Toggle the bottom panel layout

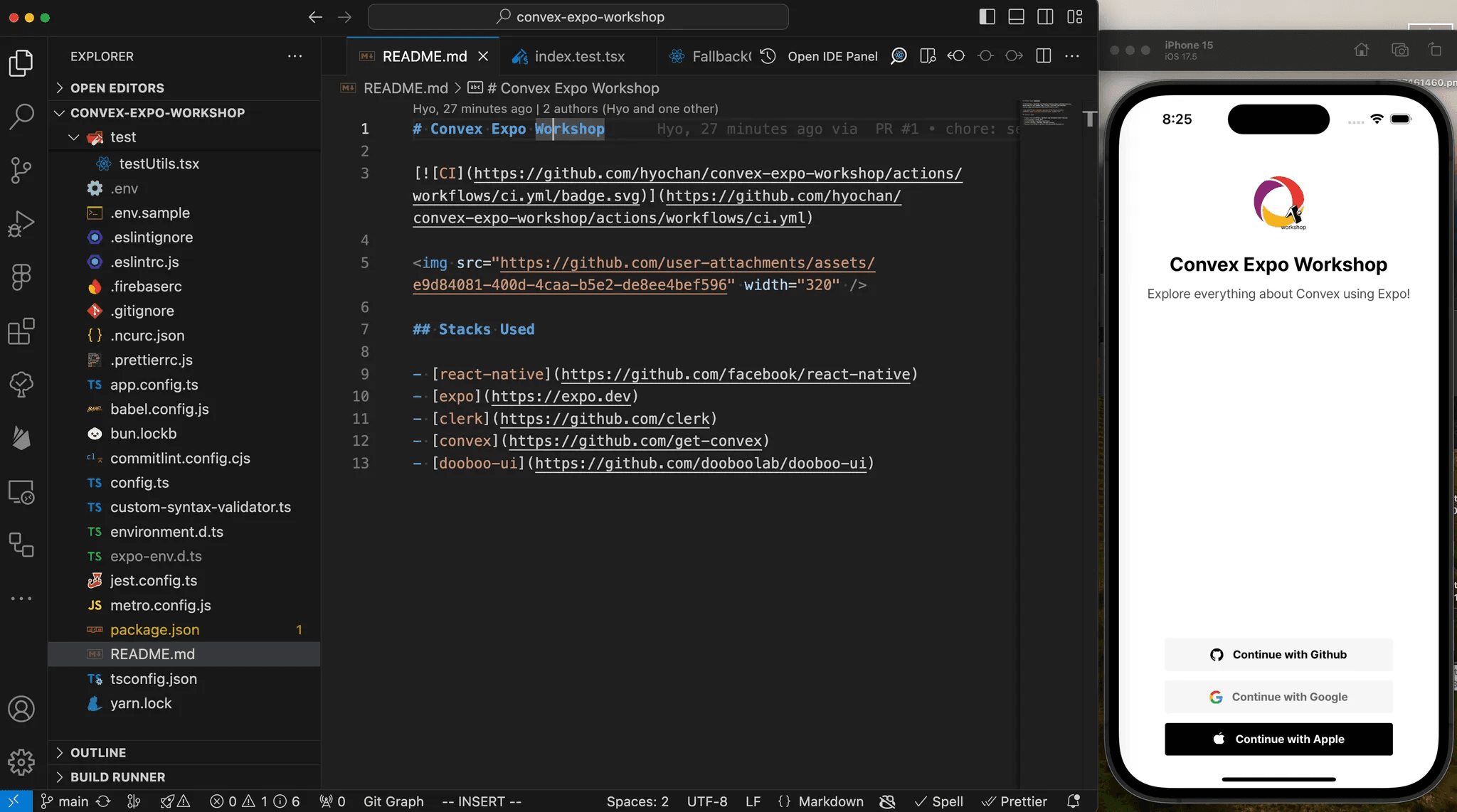(x=1016, y=17)
